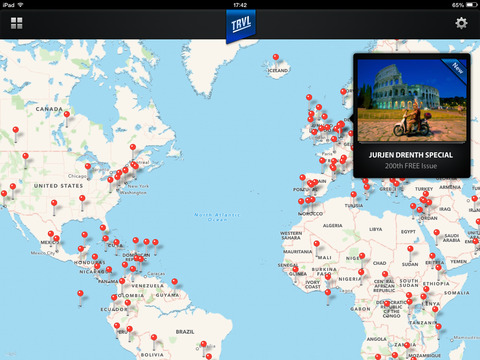Tap the Iraq country label
Image resolution: width=480 pixels, height=360 pixels.
tap(445, 209)
